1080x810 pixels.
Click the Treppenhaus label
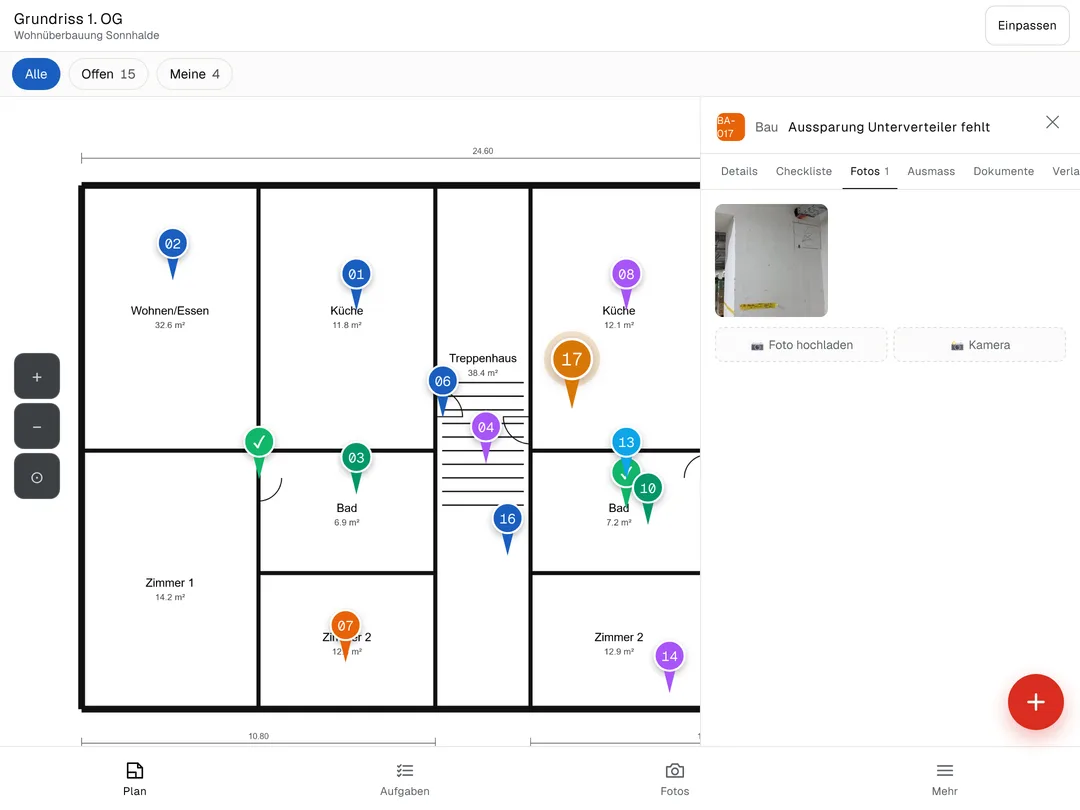pyautogui.click(x=483, y=358)
